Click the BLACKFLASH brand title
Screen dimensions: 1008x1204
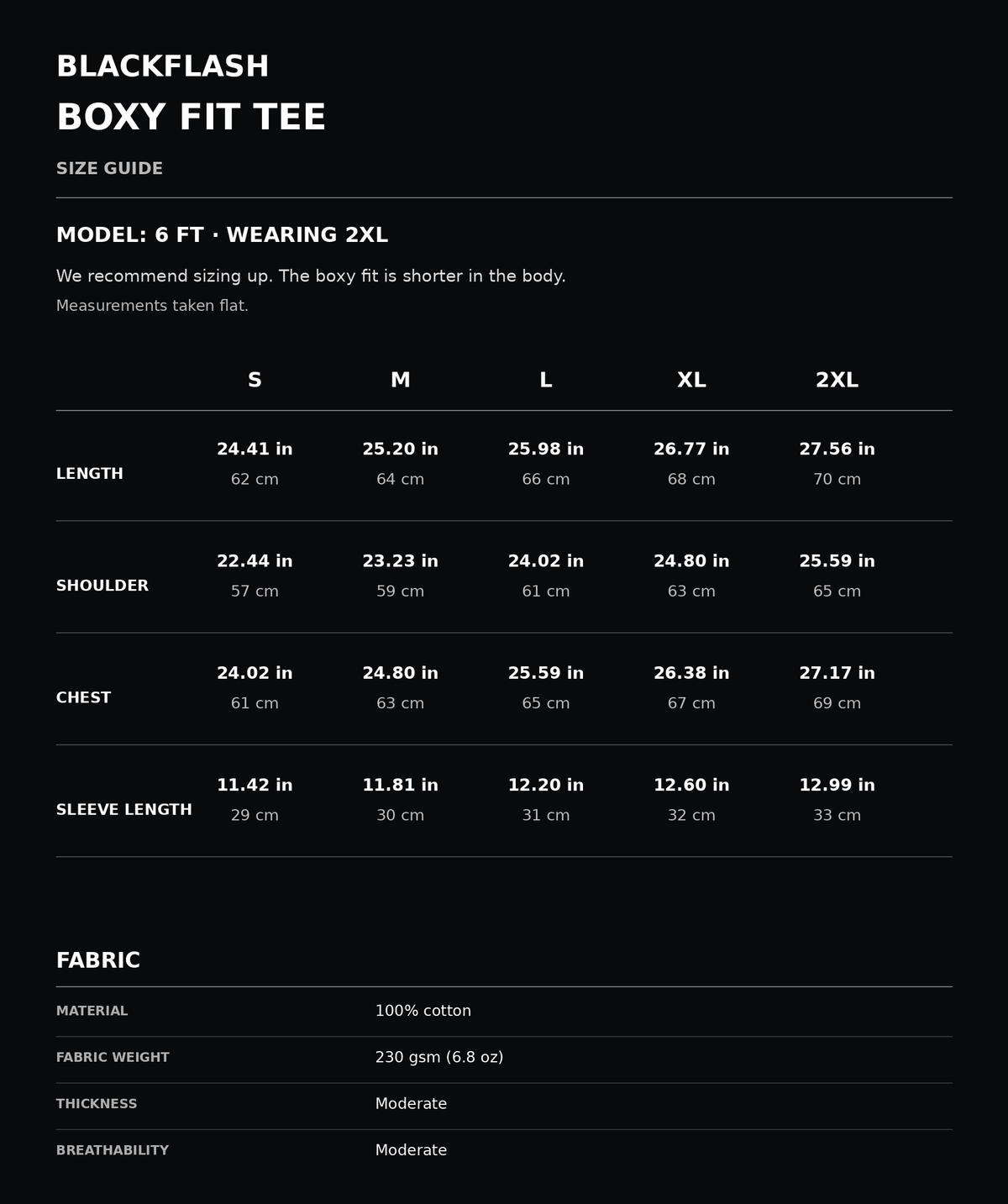162,67
